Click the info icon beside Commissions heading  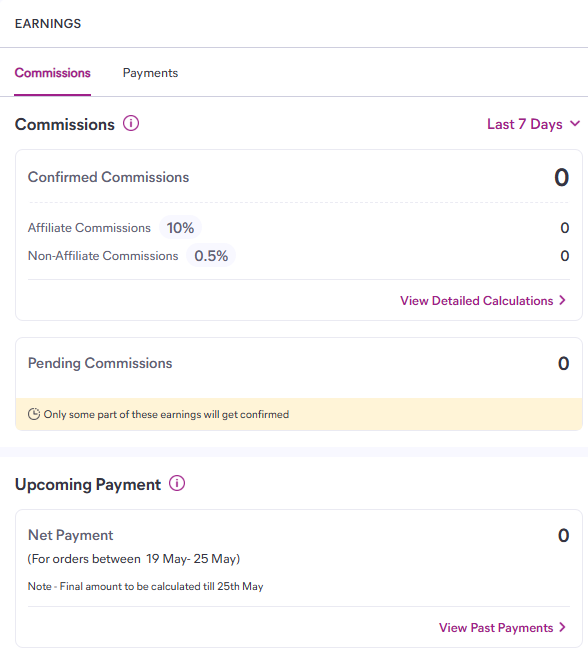[131, 124]
